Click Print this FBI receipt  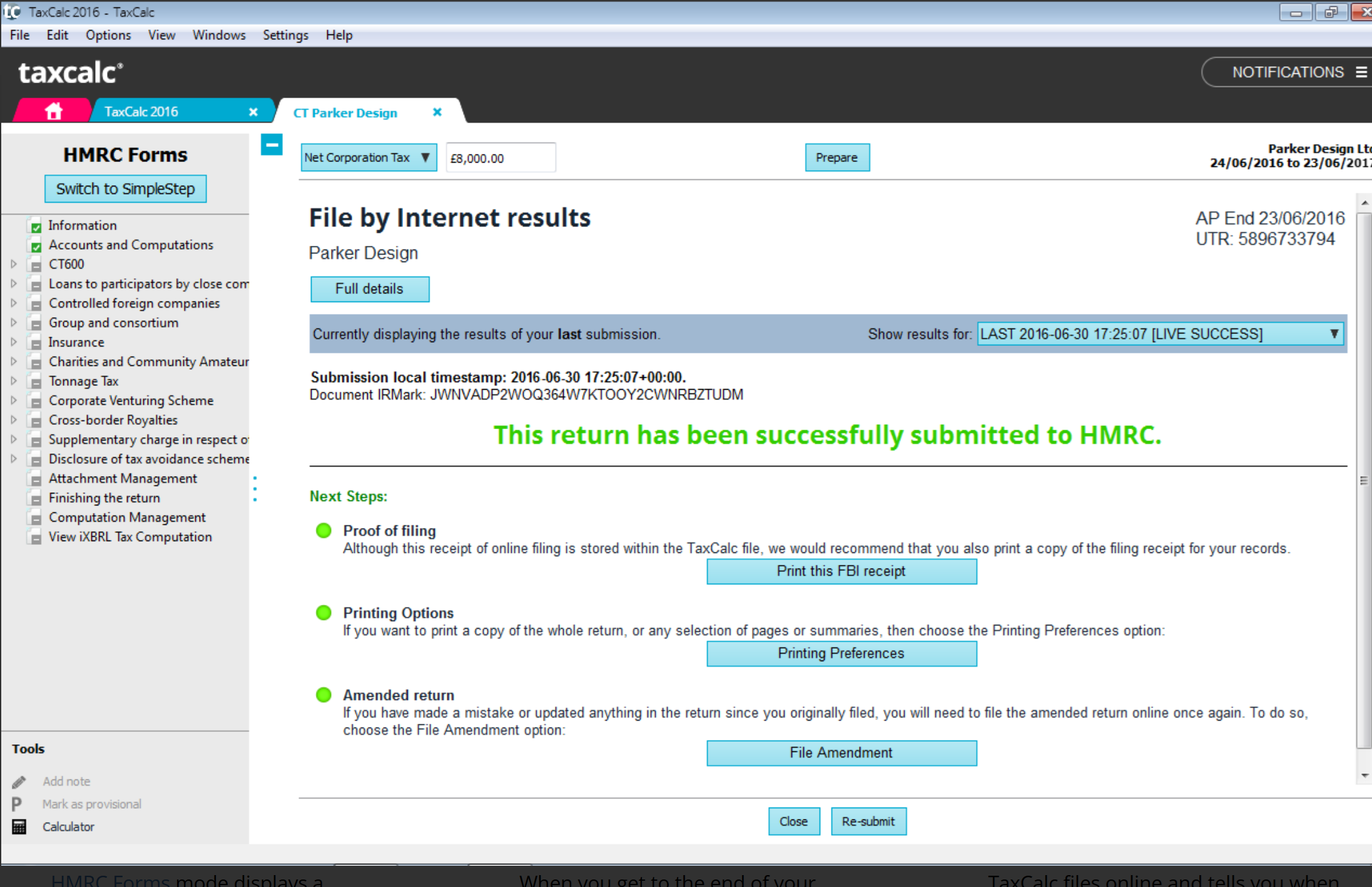(841, 571)
